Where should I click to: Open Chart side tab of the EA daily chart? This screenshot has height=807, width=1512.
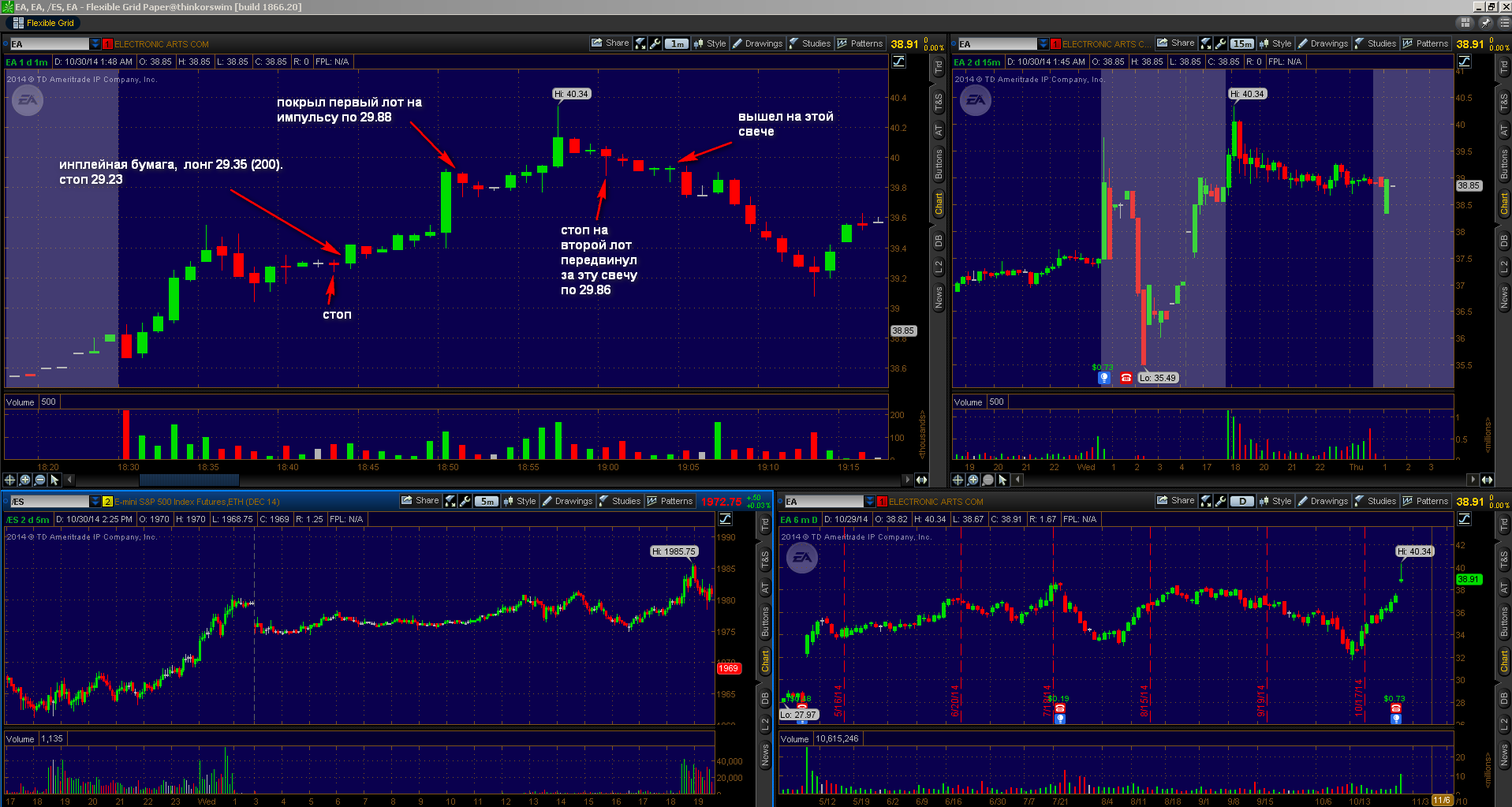click(x=1504, y=661)
